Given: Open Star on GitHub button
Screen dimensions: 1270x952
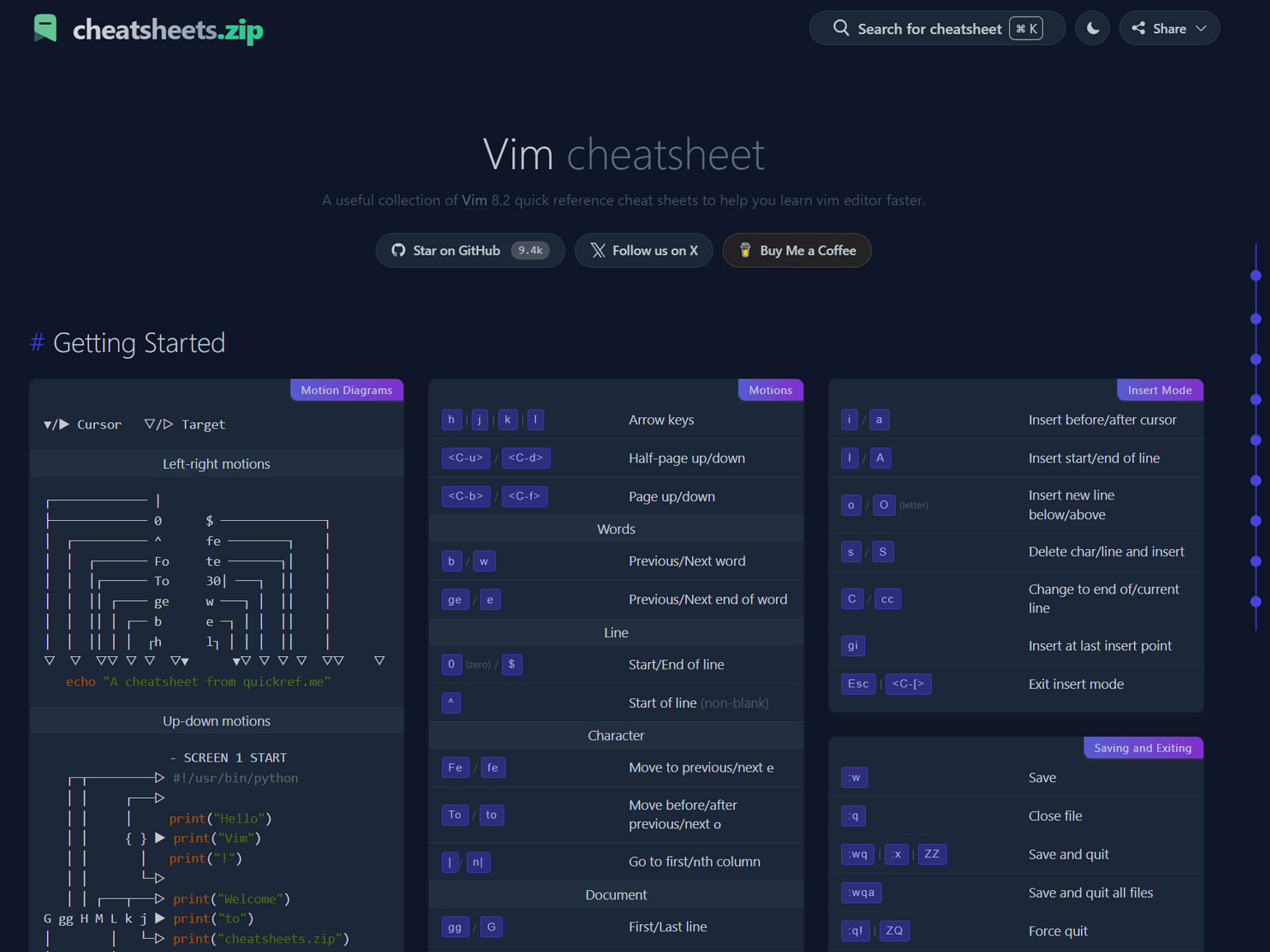Looking at the screenshot, I should [457, 251].
